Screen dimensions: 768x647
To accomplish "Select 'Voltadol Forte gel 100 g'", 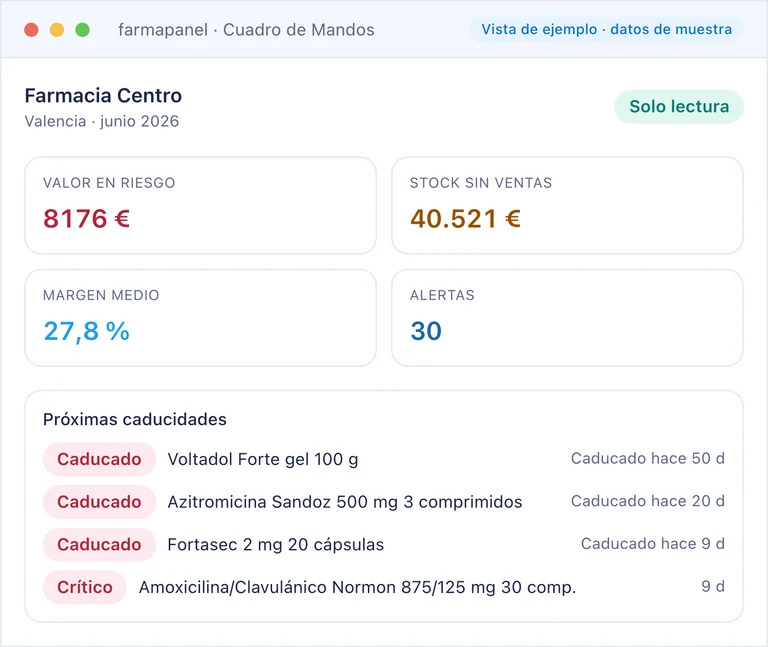I will tap(263, 459).
